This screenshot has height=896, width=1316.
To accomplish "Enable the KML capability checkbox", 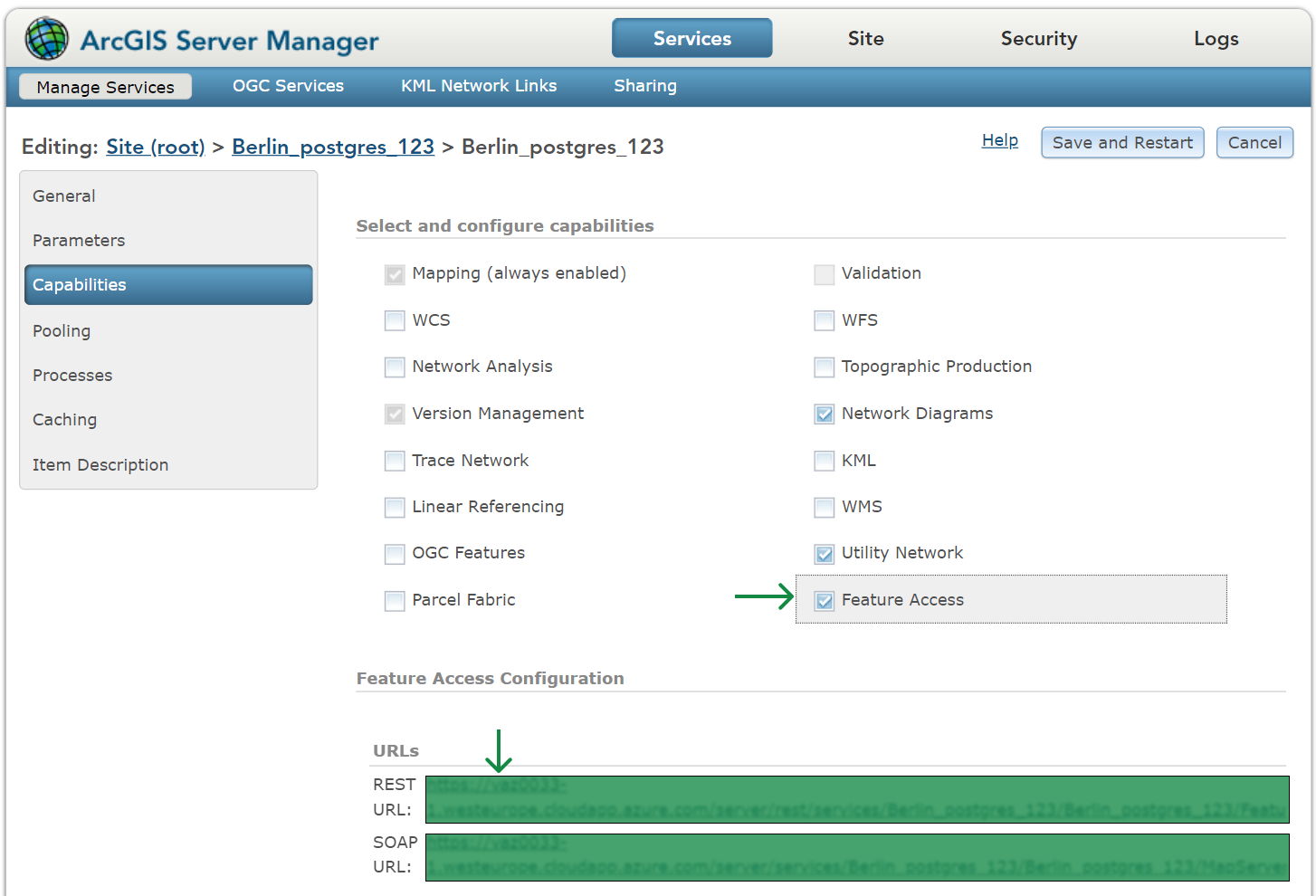I will [824, 461].
